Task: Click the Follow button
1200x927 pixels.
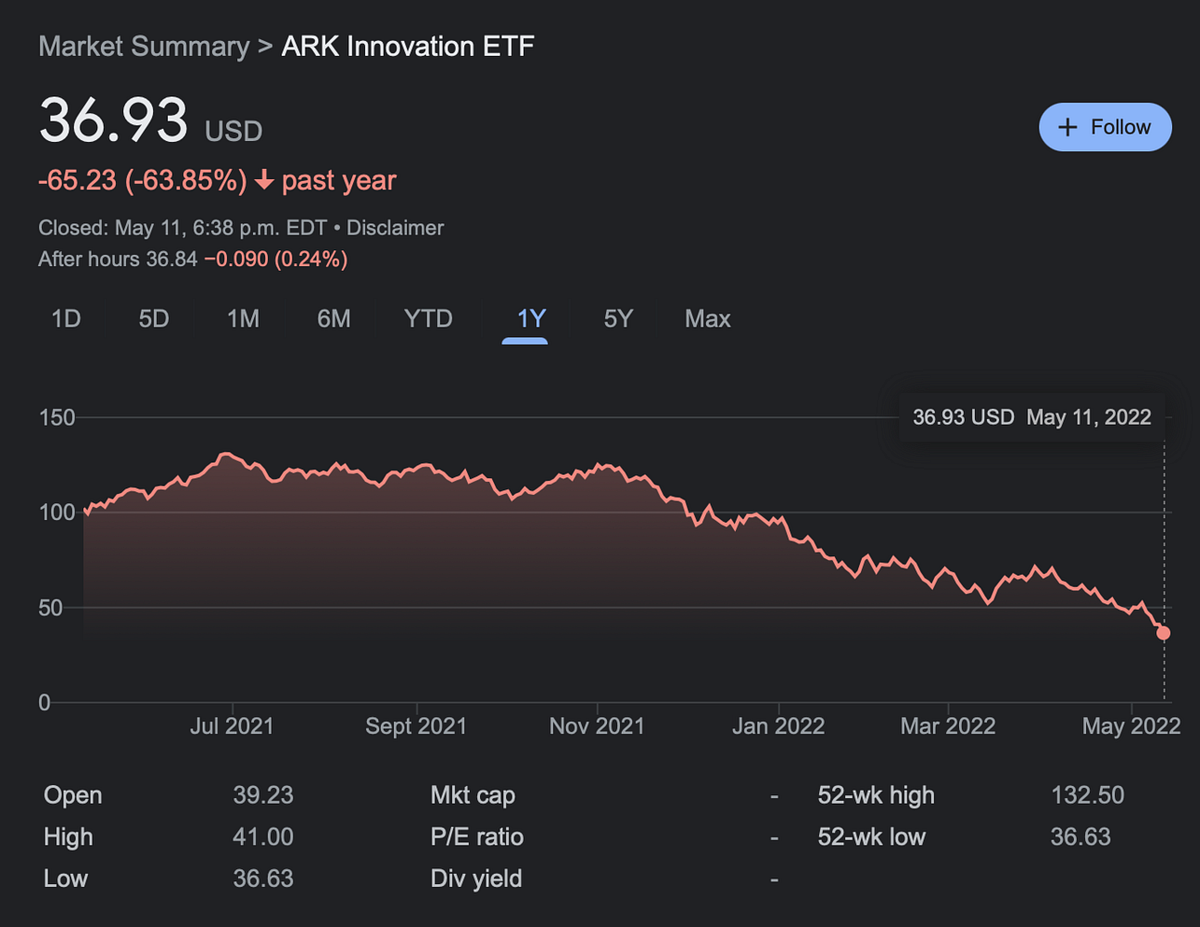Action: [x=1105, y=127]
